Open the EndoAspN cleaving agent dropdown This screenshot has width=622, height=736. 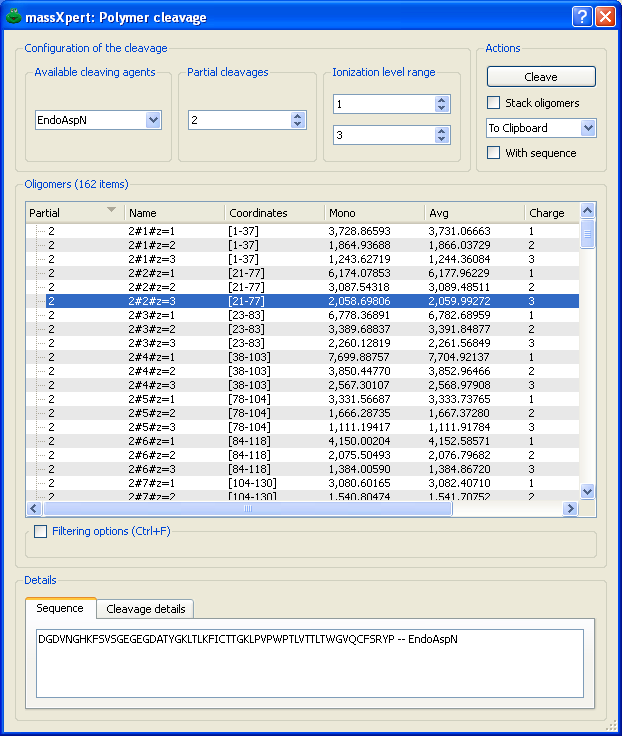coord(153,120)
